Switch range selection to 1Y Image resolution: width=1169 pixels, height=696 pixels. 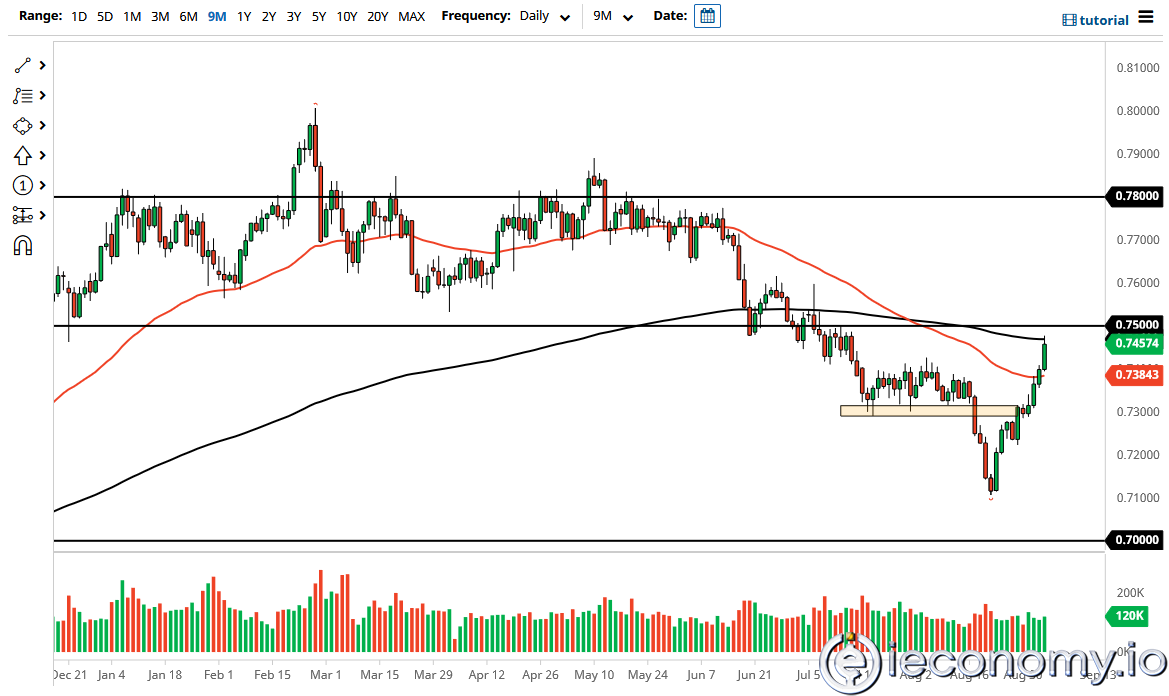coord(244,16)
